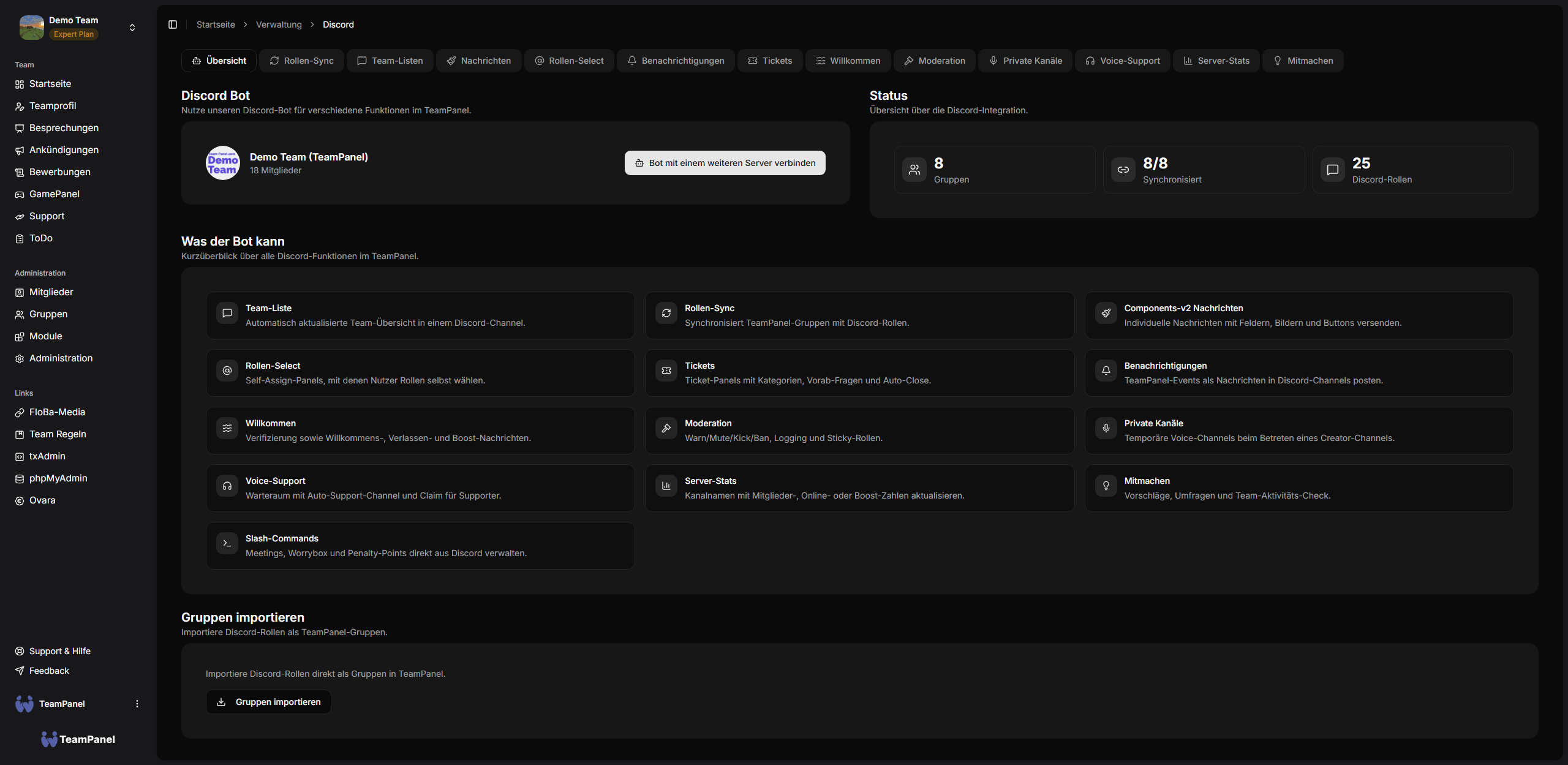Click the Demo Team workspace avatar
The image size is (1568, 765).
click(x=32, y=28)
